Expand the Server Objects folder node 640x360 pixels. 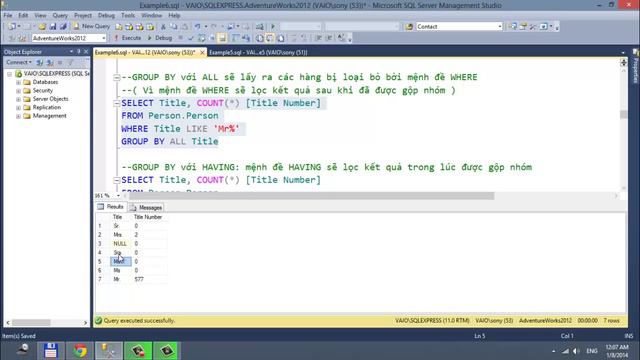[x=18, y=99]
